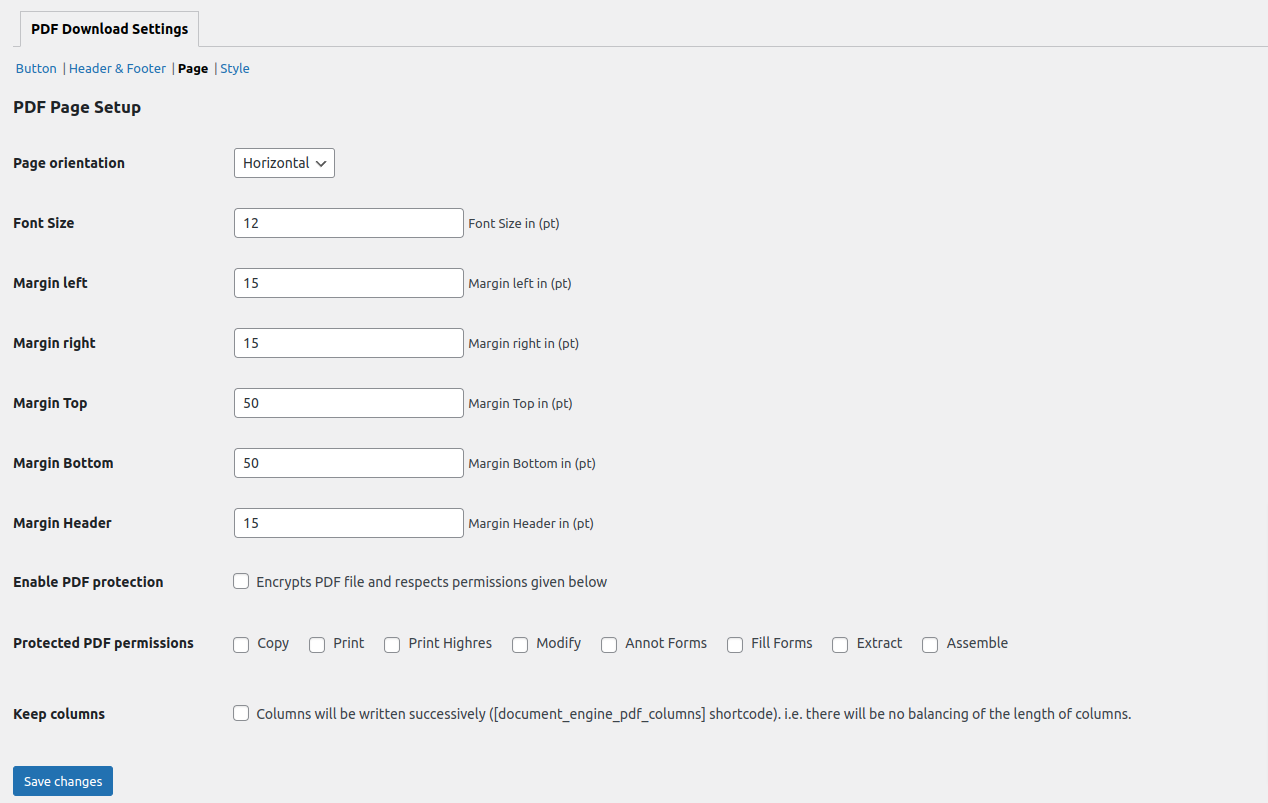1268x803 pixels.
Task: Enable the Keep columns option
Action: (x=240, y=712)
